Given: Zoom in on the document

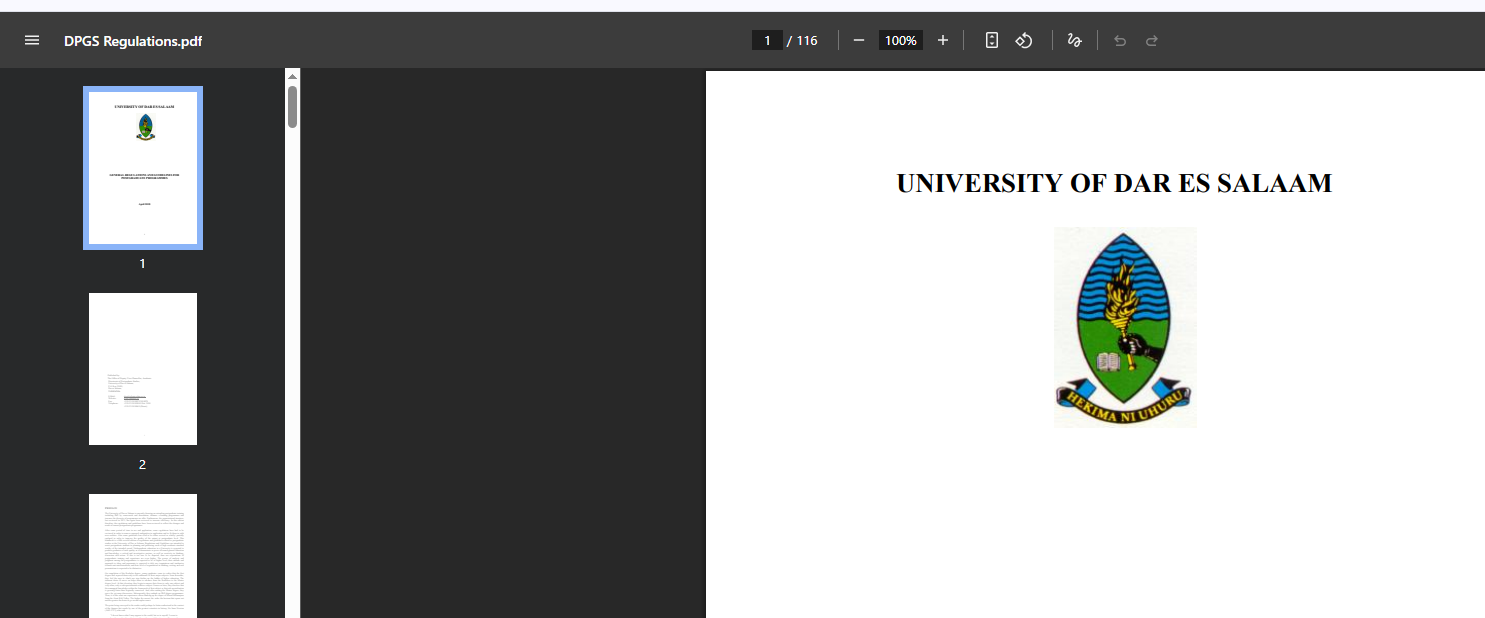Looking at the screenshot, I should pyautogui.click(x=942, y=40).
